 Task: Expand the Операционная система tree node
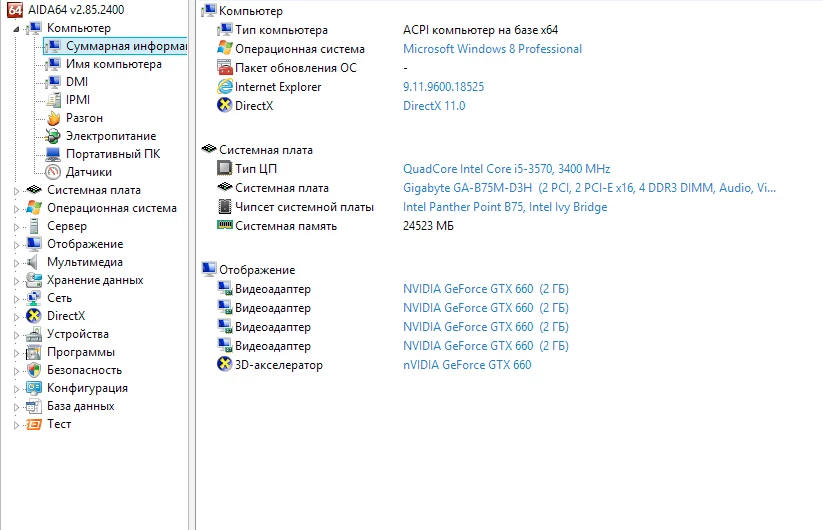point(16,209)
